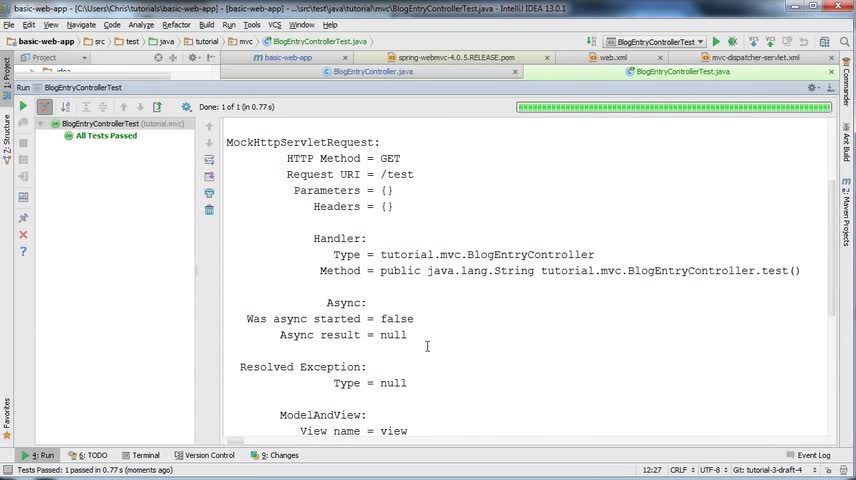Image resolution: width=856 pixels, height=480 pixels.
Task: Open the VCS menu
Action: [x=275, y=25]
